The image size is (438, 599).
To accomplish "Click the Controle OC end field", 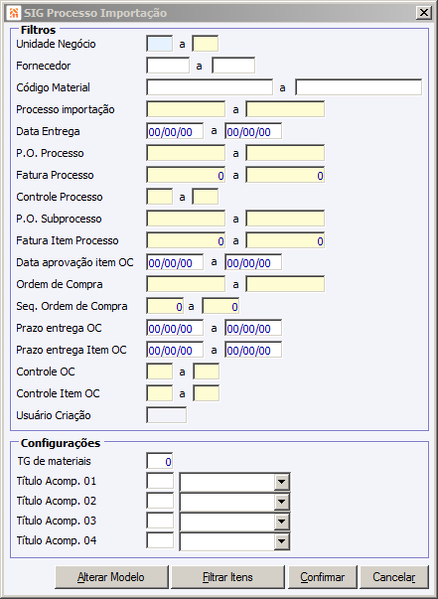I will coord(206,372).
